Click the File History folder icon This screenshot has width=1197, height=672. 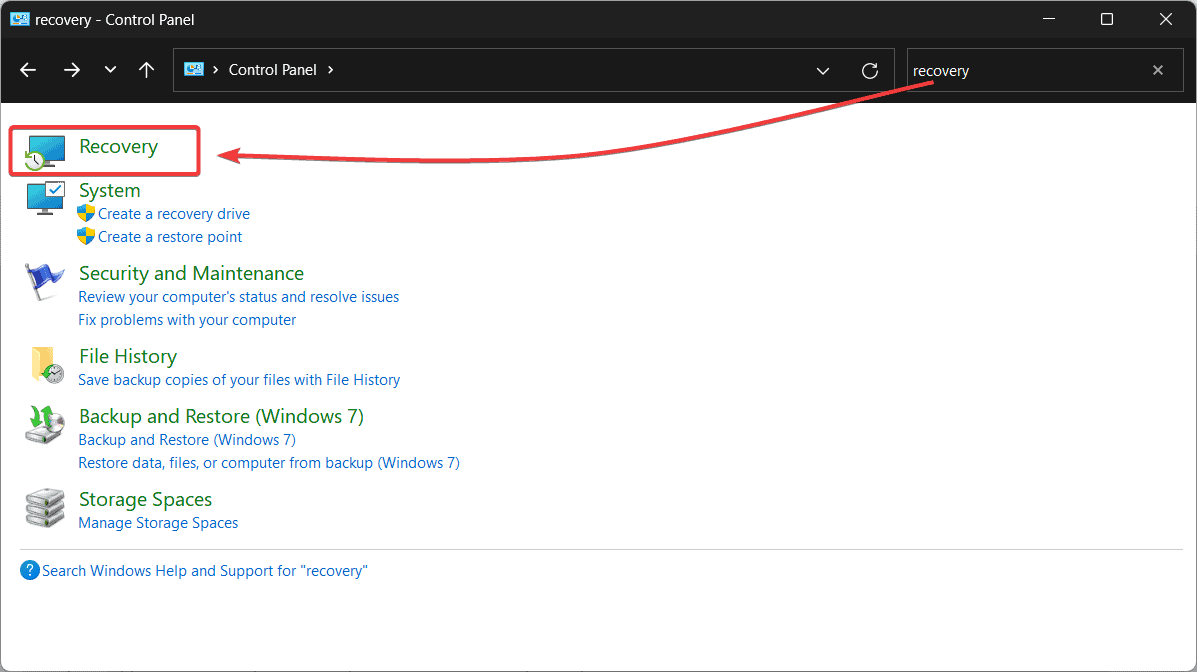click(x=47, y=365)
